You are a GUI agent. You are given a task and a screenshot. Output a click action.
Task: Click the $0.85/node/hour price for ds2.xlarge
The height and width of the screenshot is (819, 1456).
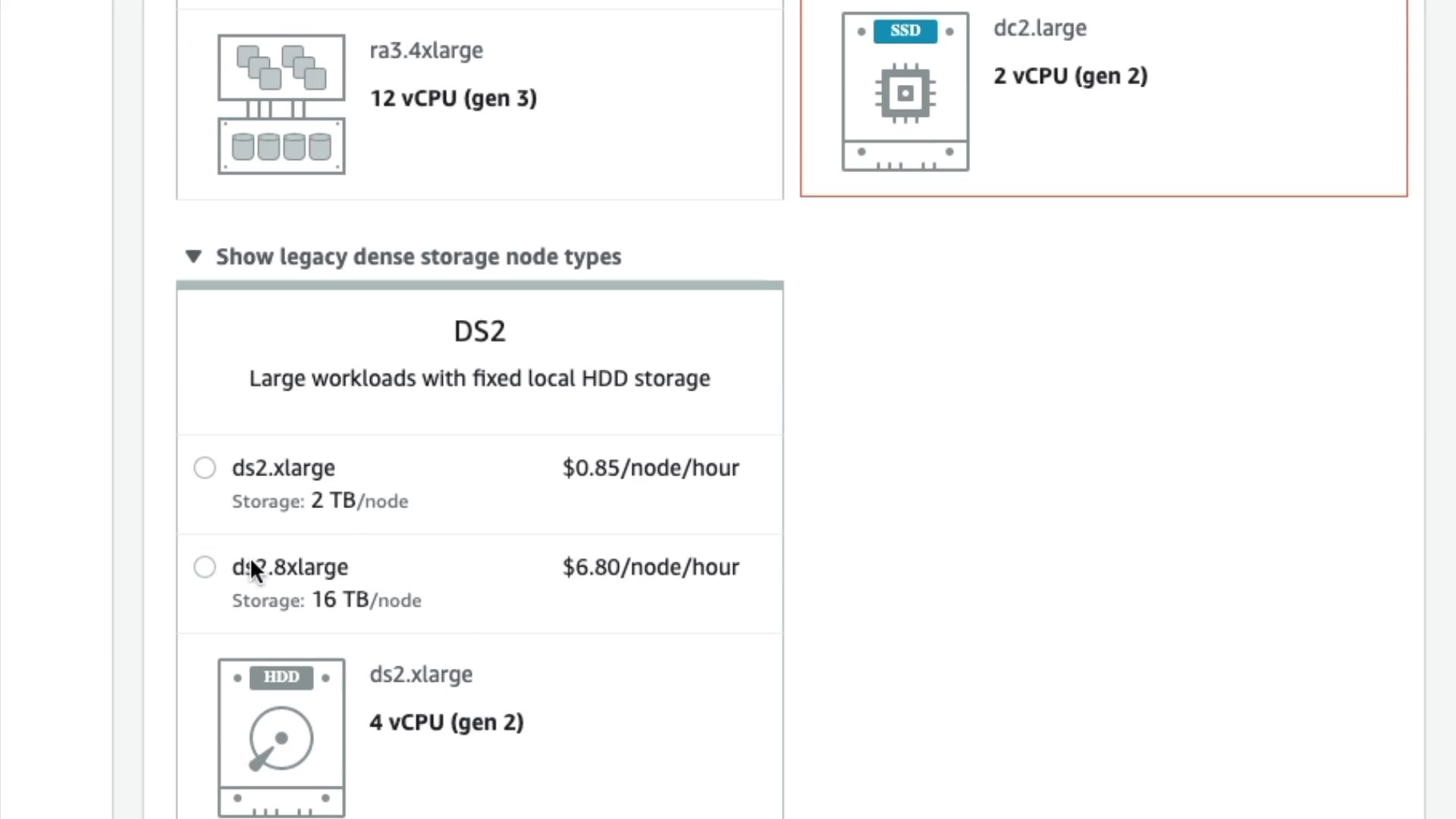click(x=651, y=468)
